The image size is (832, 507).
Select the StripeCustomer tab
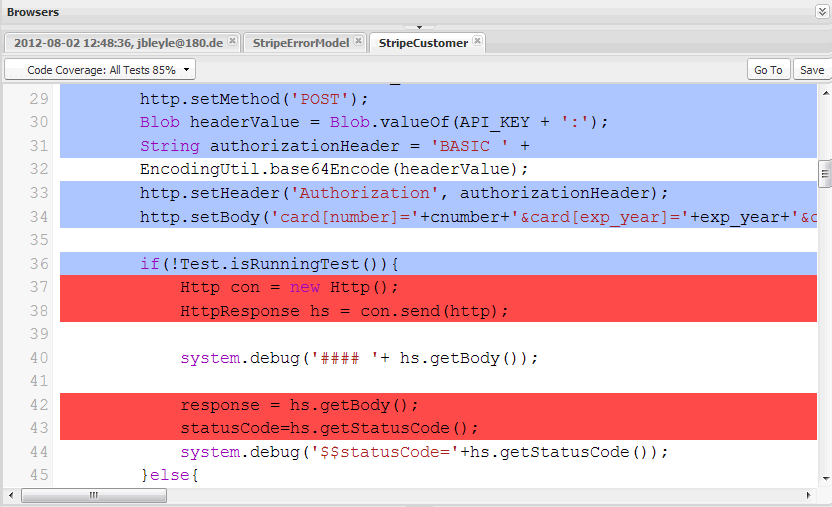coord(422,43)
